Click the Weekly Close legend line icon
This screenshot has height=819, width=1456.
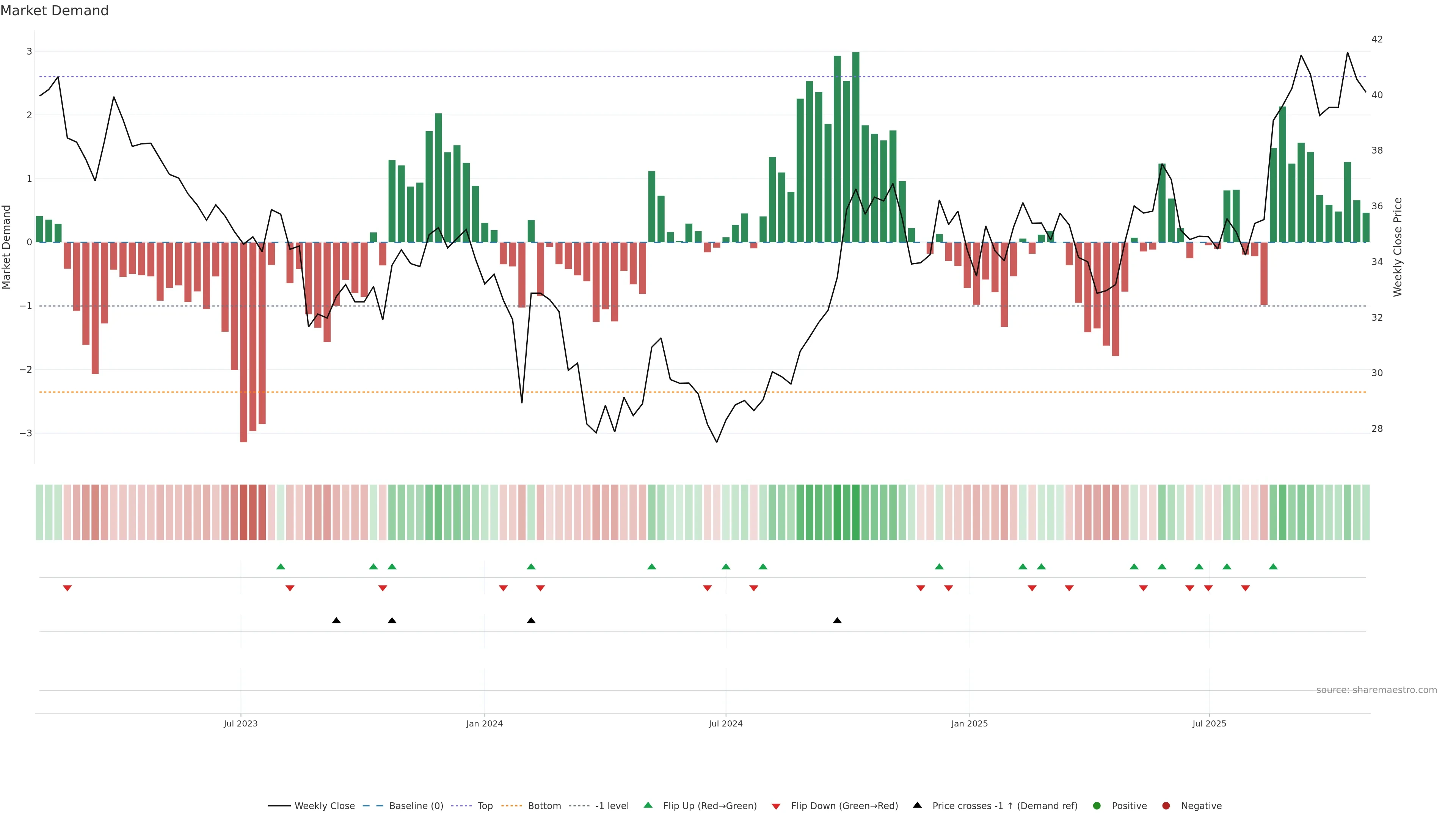(279, 805)
